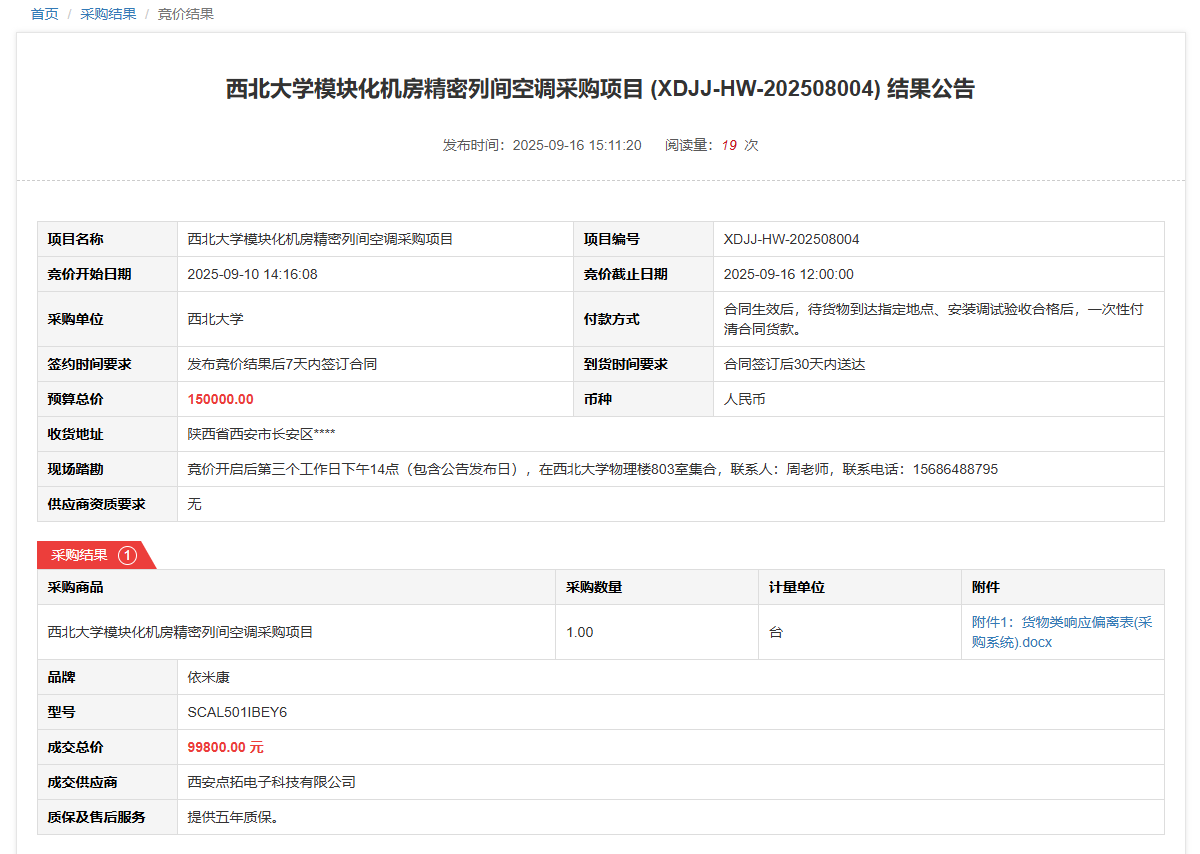Click the 竞价截止日期 value 2025-09-16 12:00:00

788,274
